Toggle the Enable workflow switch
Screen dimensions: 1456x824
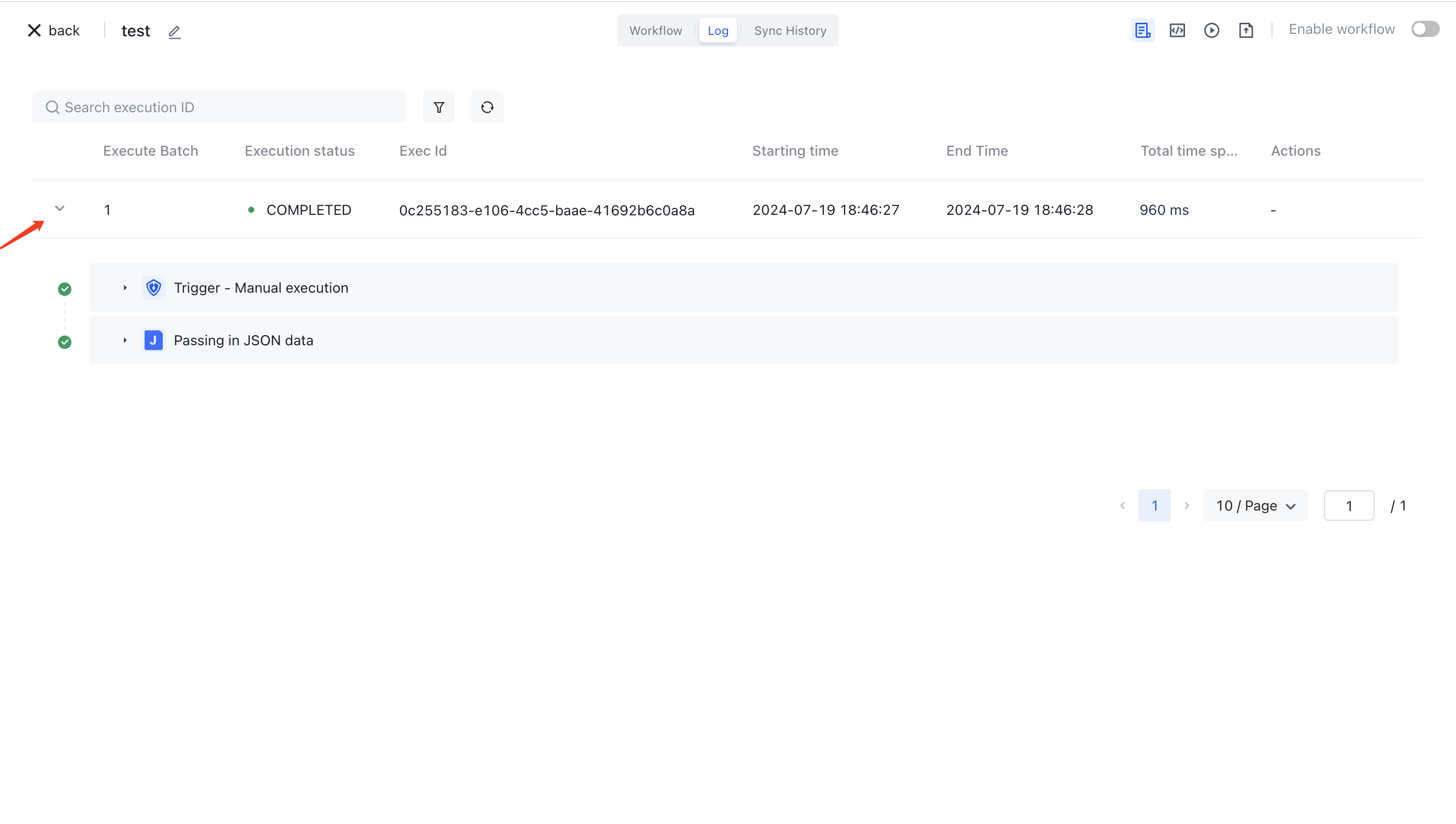point(1424,29)
